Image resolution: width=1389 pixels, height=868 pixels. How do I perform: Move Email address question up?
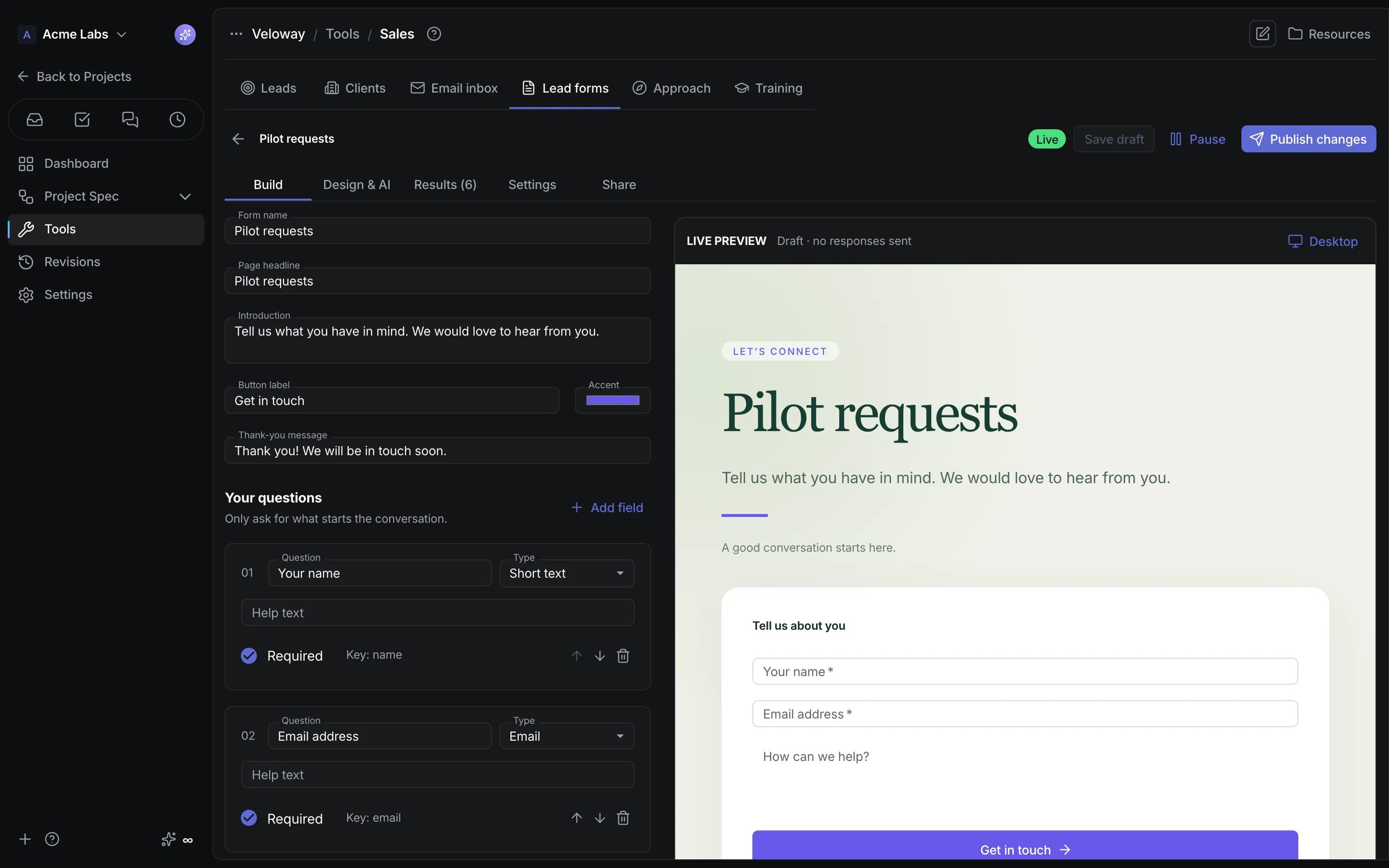[577, 818]
